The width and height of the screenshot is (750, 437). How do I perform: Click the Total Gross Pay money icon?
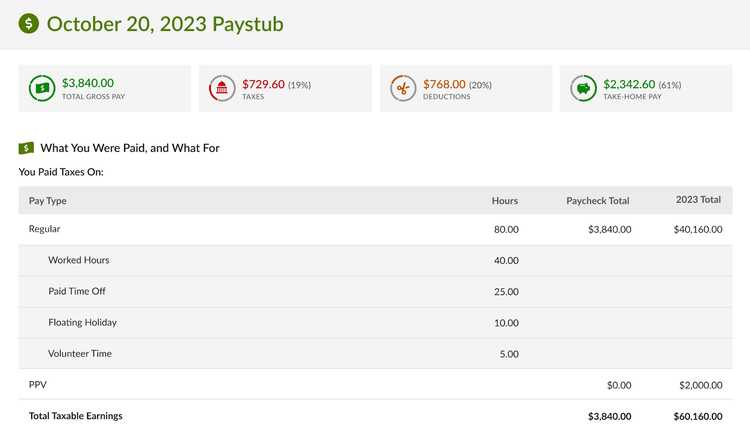pos(42,89)
